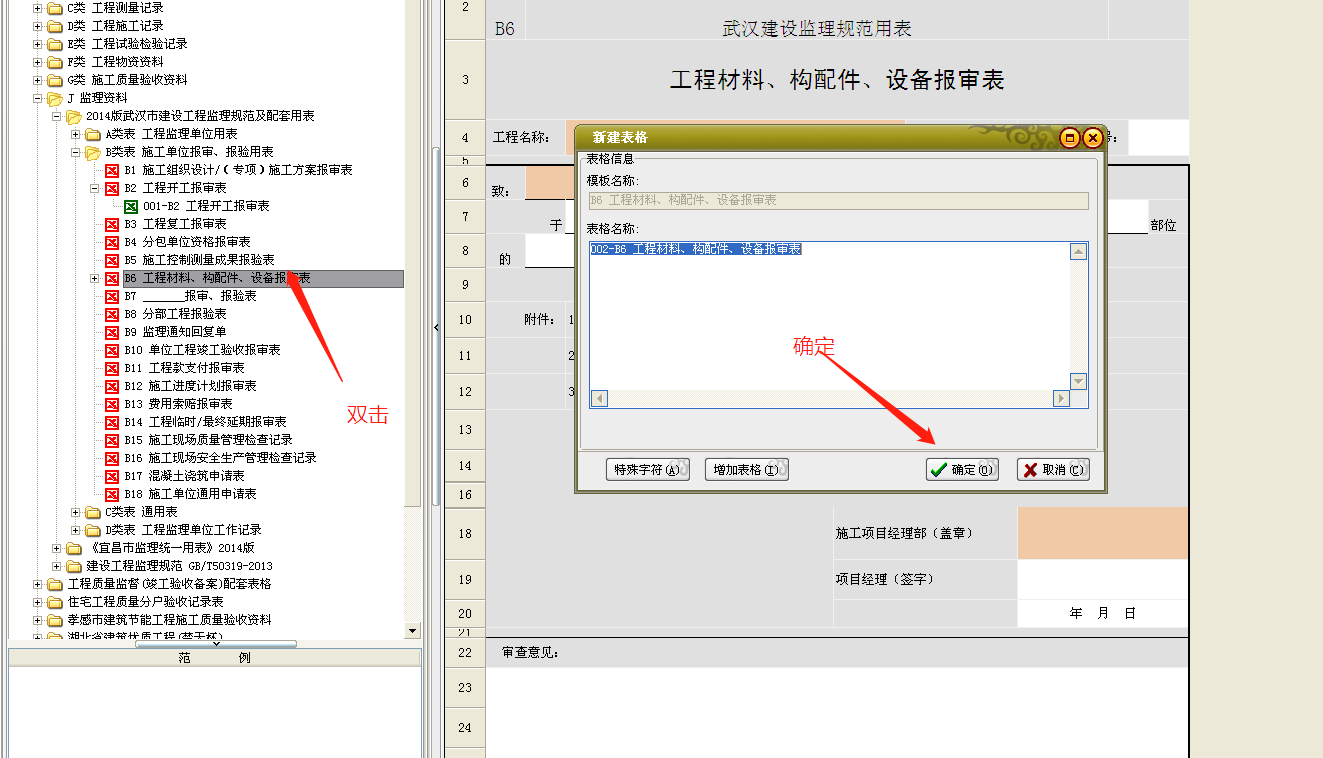Click row header 22 in the spreadsheet
The image size is (1323, 758).
click(x=465, y=652)
